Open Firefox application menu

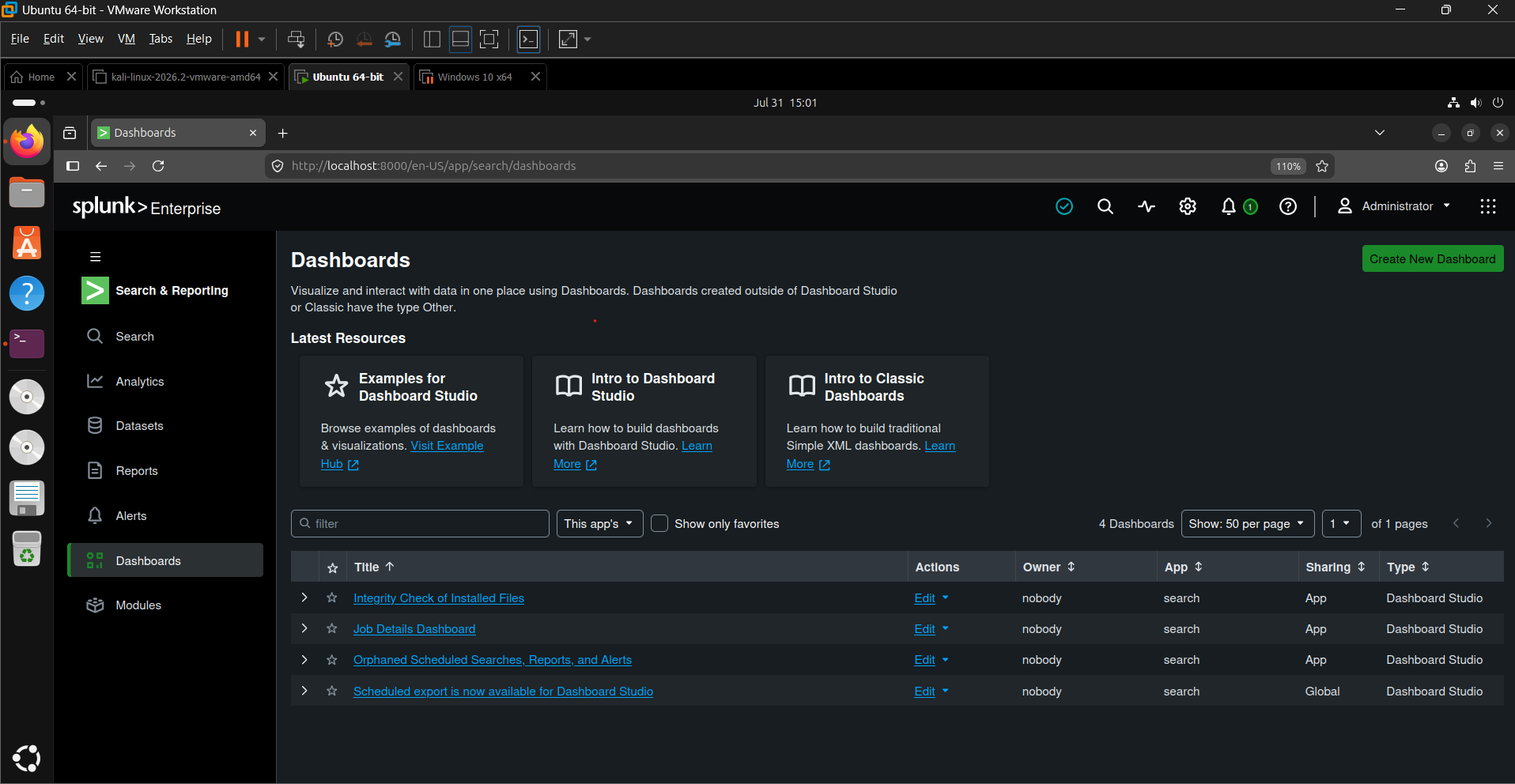[x=1498, y=166]
